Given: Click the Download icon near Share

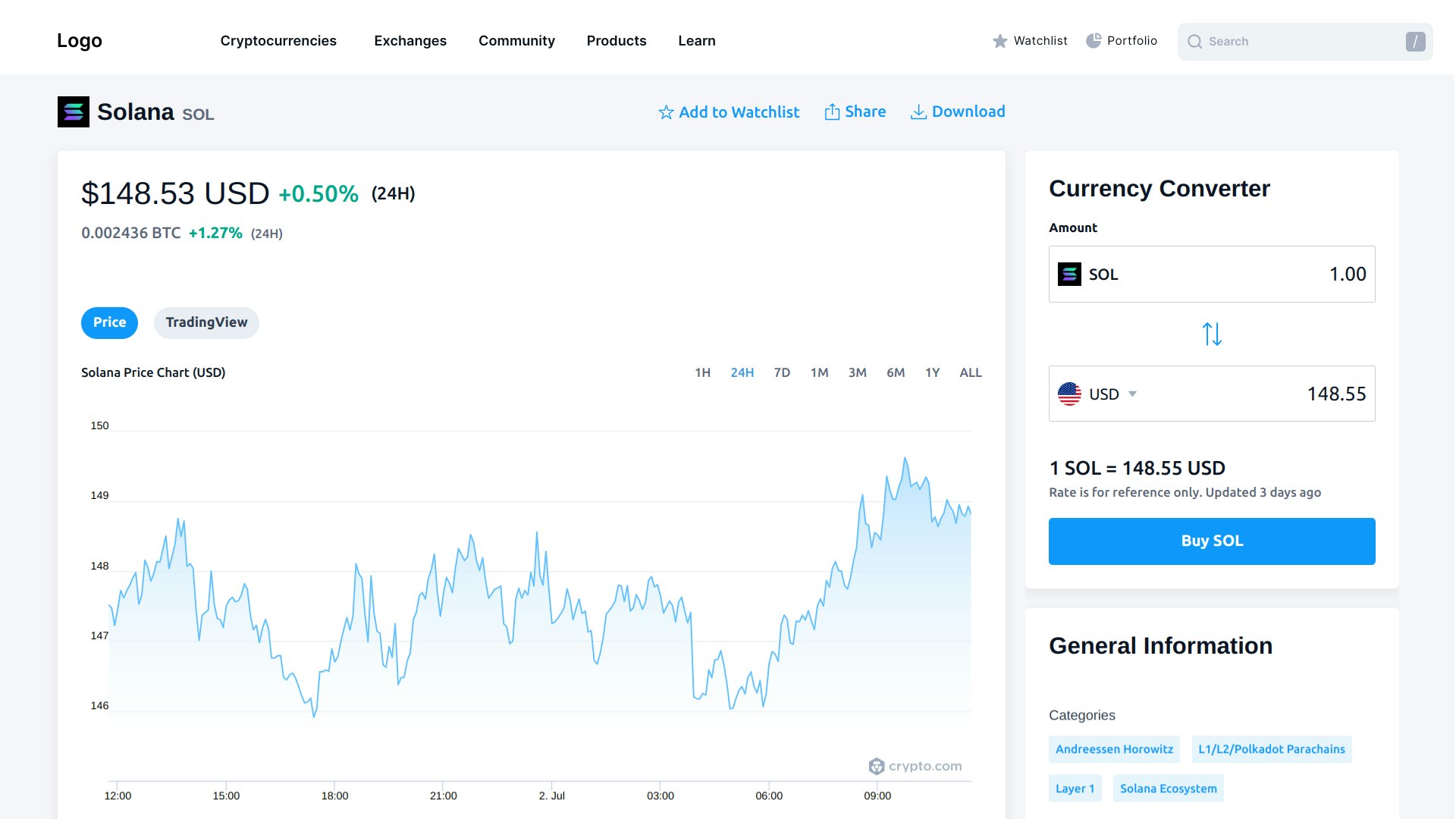Looking at the screenshot, I should pyautogui.click(x=918, y=111).
